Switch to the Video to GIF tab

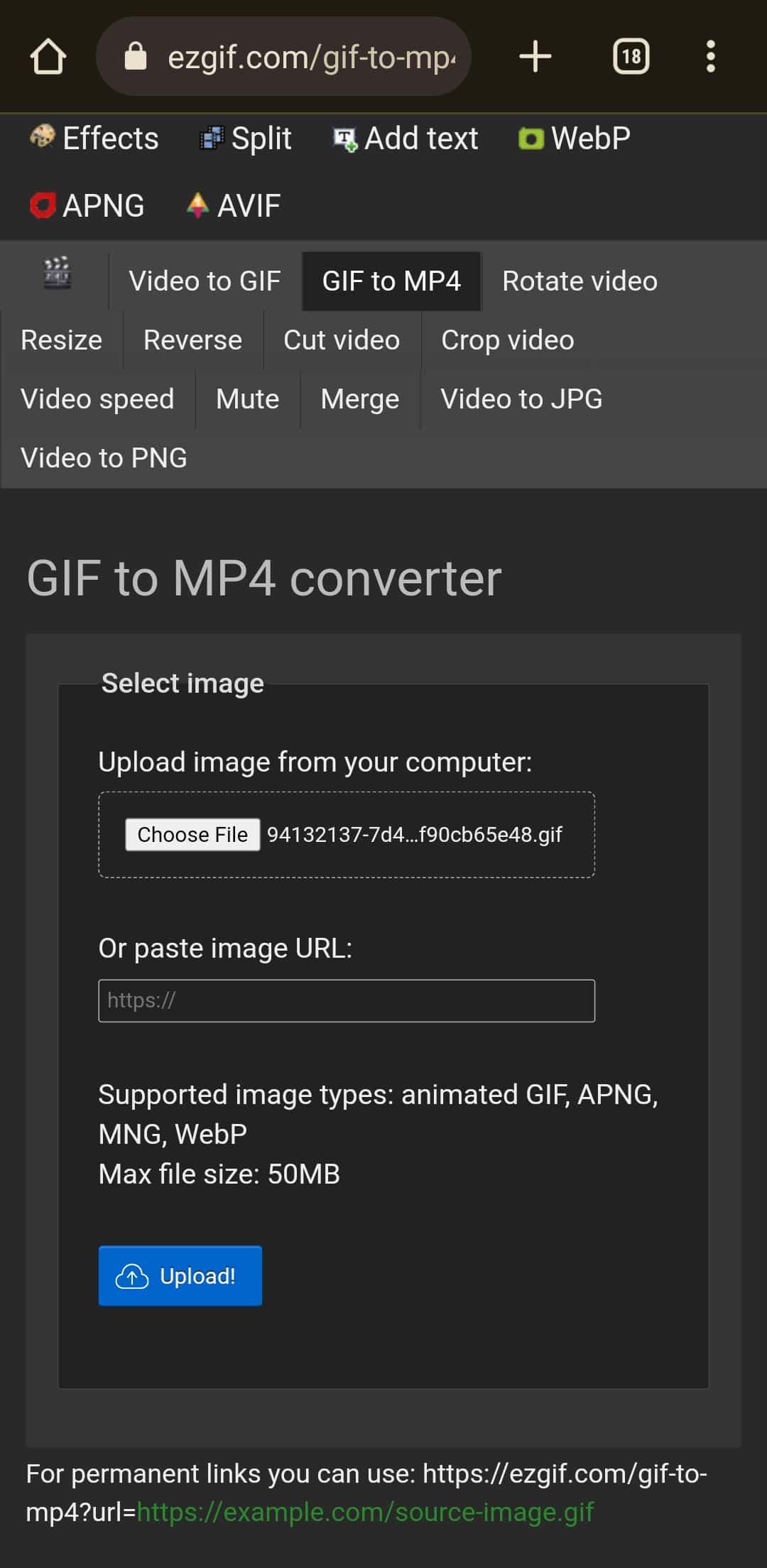tap(205, 281)
